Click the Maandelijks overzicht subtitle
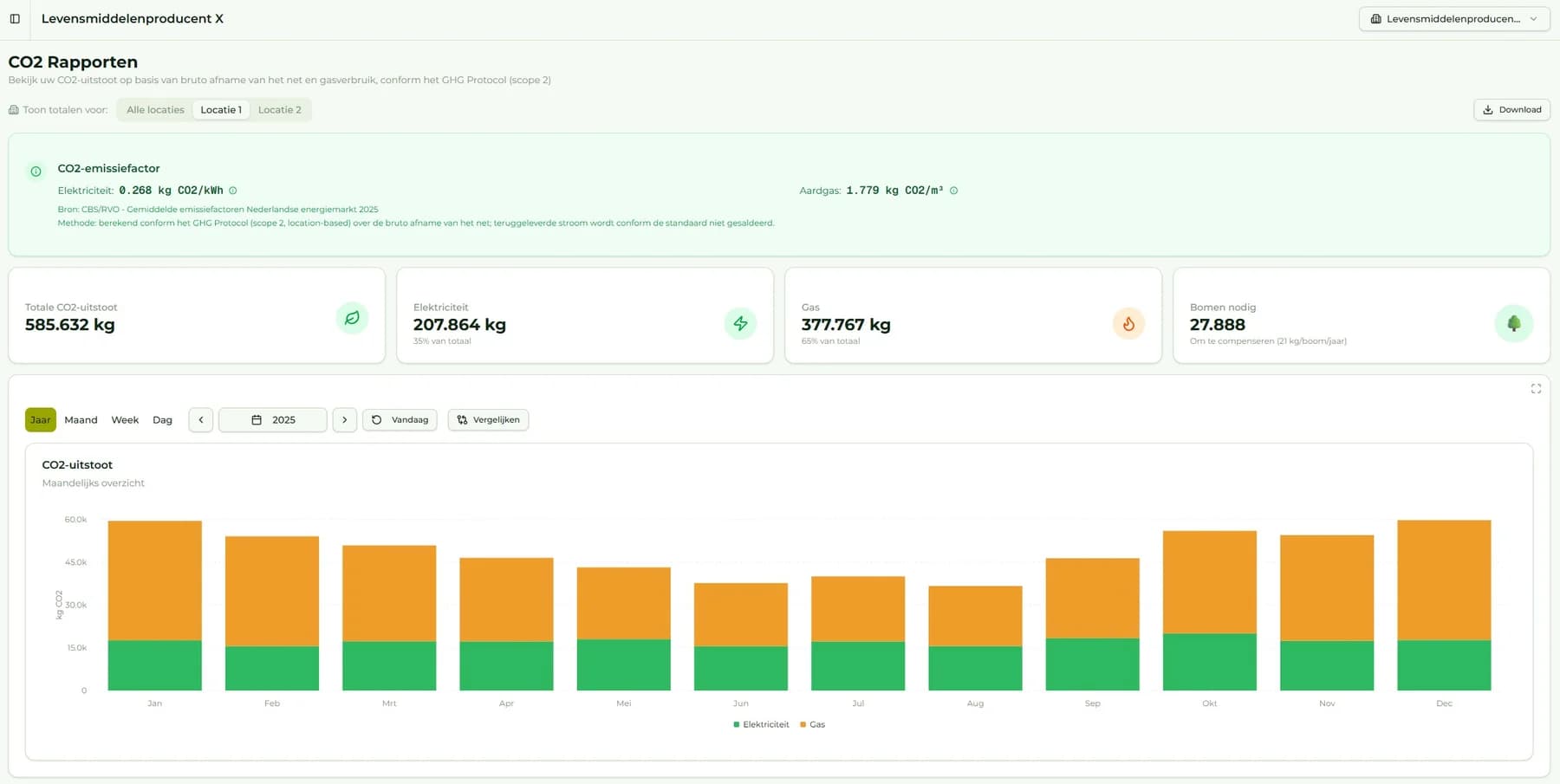The width and height of the screenshot is (1560, 784). [94, 483]
